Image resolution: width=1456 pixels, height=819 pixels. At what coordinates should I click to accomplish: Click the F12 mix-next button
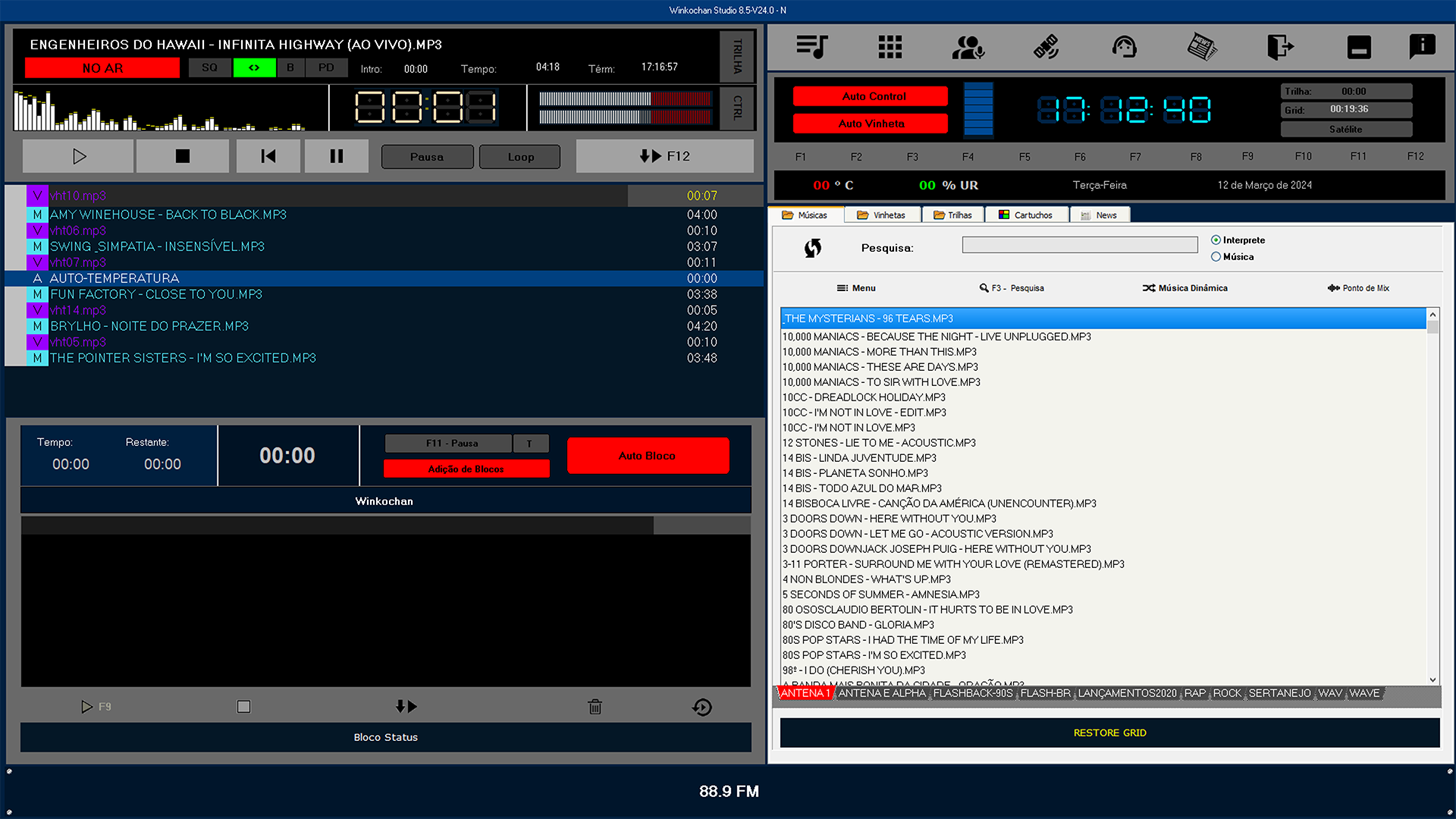click(664, 156)
